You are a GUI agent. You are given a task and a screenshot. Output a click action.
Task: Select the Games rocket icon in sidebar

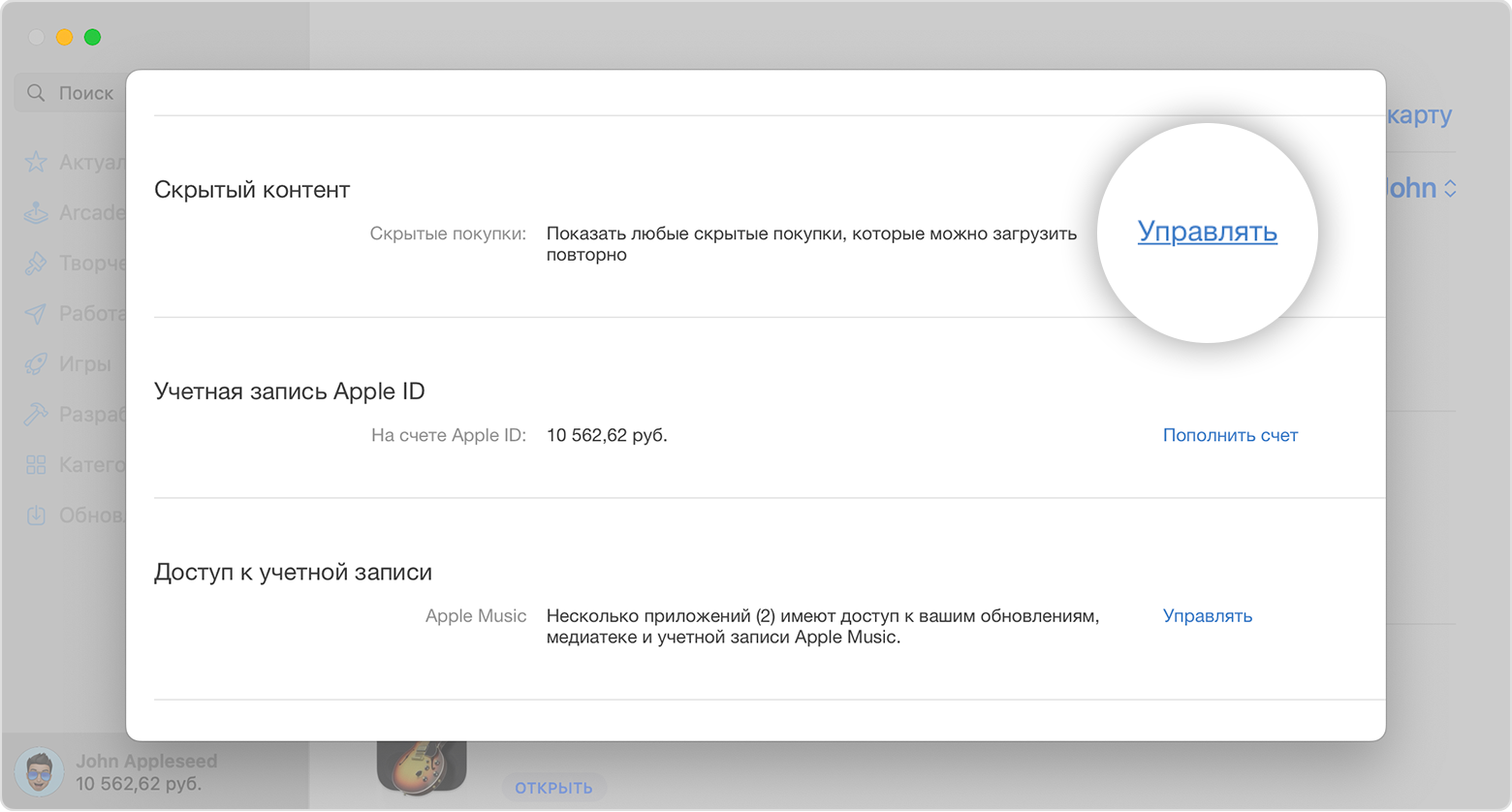pos(36,363)
